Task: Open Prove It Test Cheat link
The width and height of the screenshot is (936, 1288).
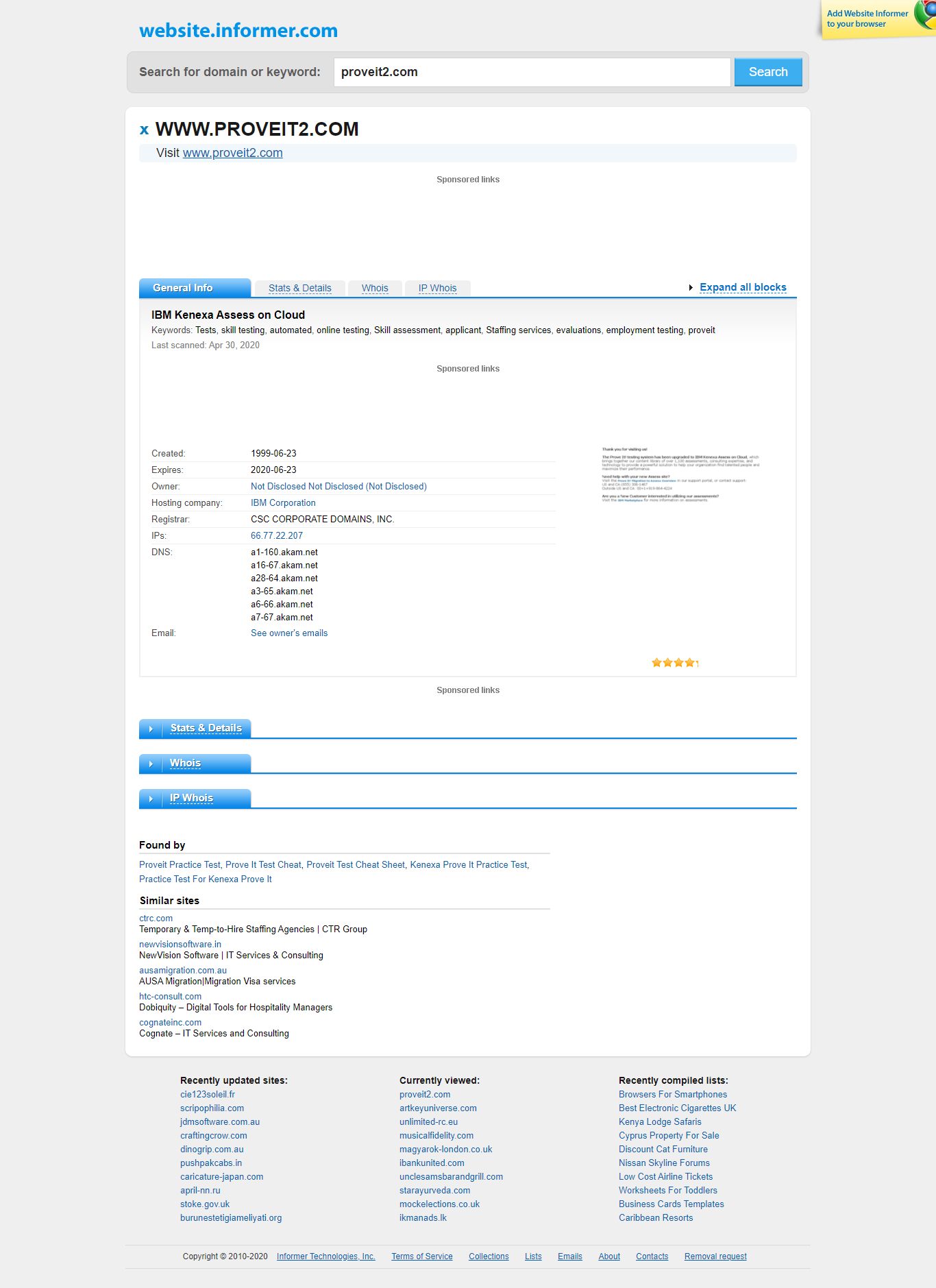Action: pos(263,865)
